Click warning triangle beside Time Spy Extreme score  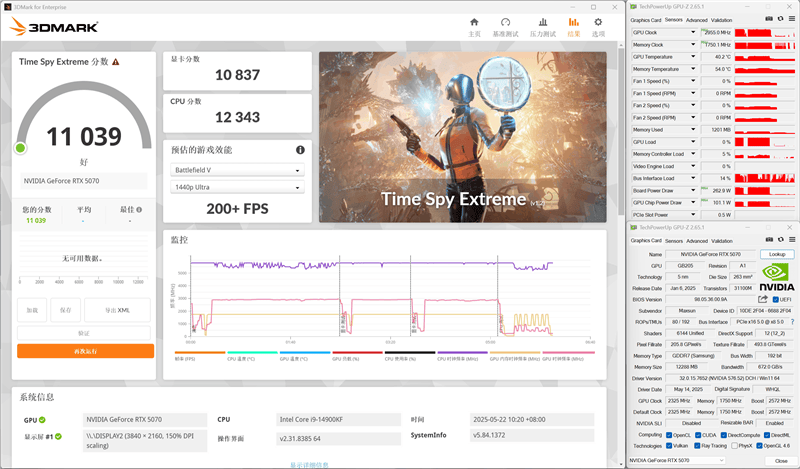[116, 62]
